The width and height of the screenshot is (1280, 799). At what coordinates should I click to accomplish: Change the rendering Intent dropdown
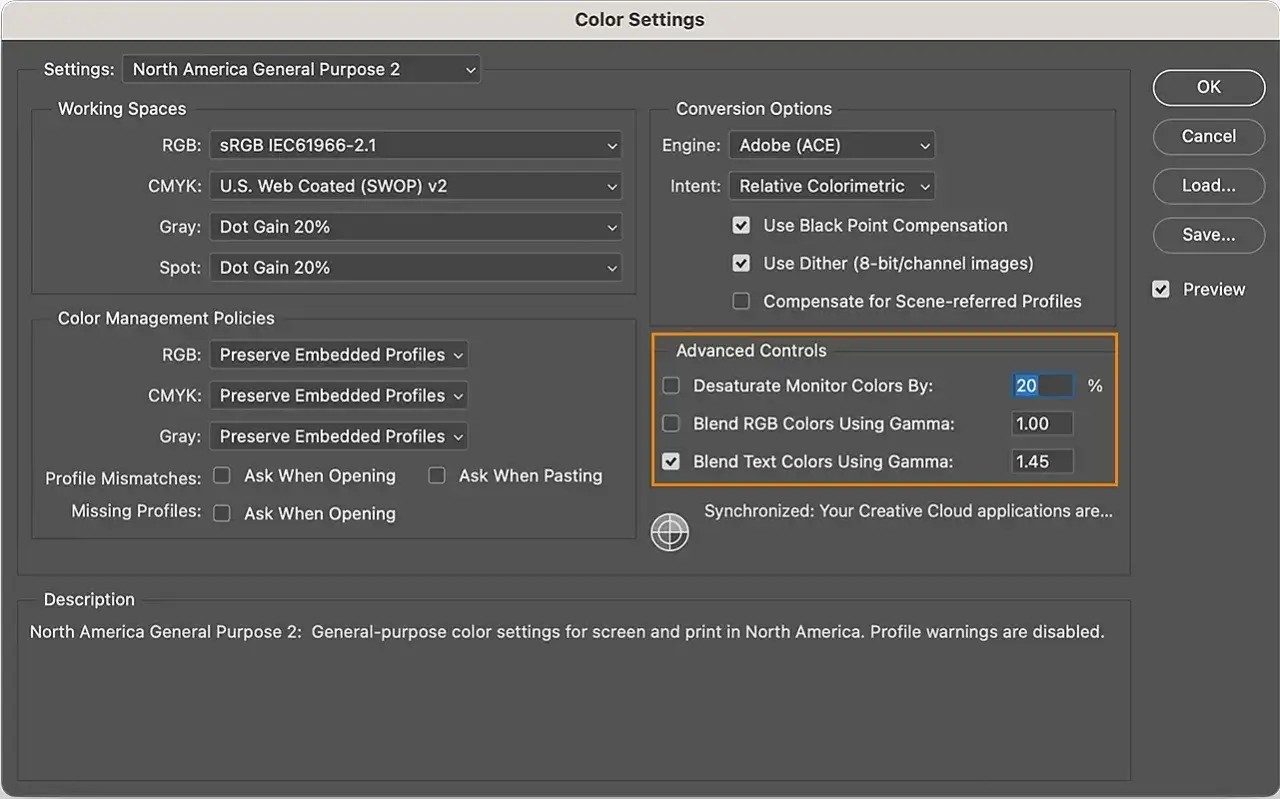[x=831, y=187]
